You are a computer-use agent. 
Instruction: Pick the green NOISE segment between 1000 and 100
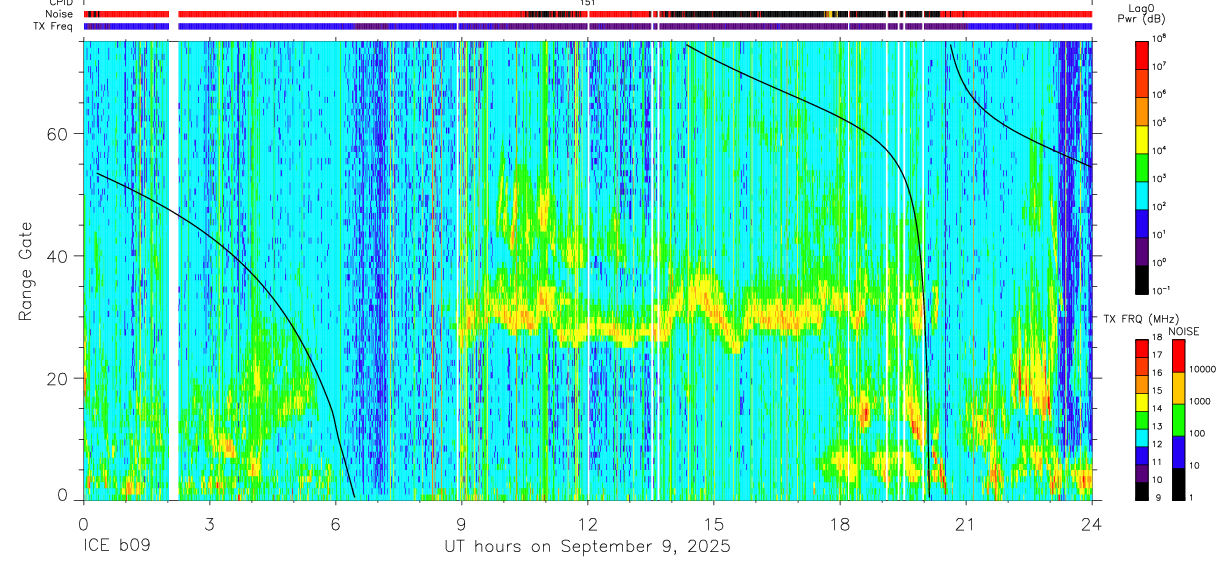(1178, 419)
